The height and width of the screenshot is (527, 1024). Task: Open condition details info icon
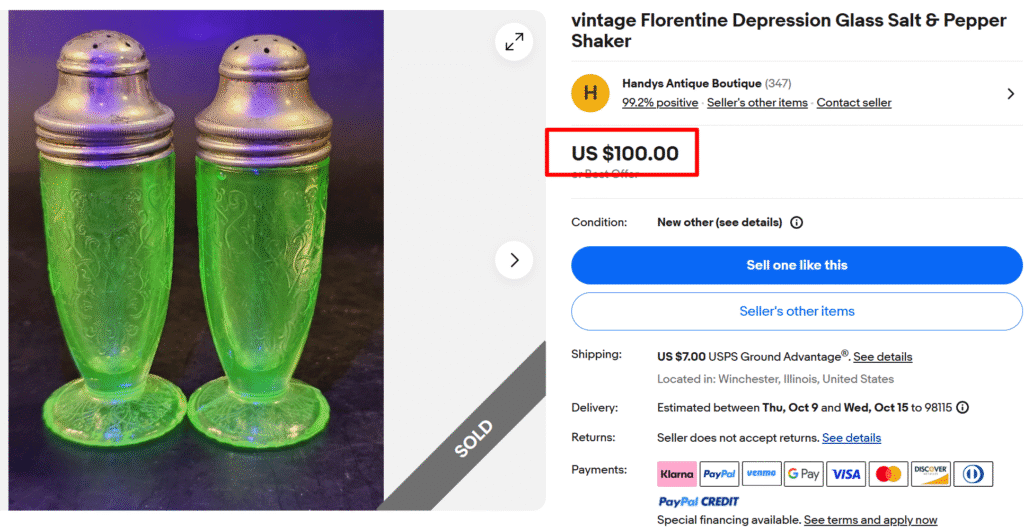[x=796, y=223]
